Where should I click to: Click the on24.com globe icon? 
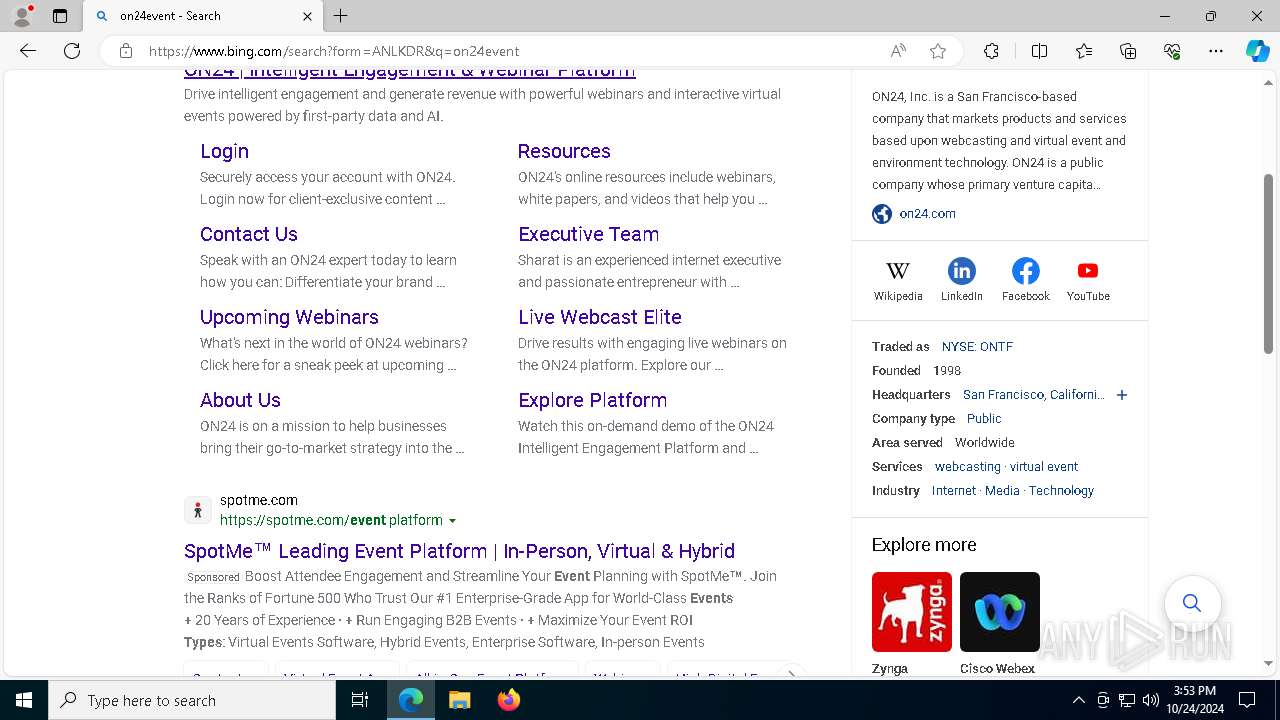pos(882,214)
